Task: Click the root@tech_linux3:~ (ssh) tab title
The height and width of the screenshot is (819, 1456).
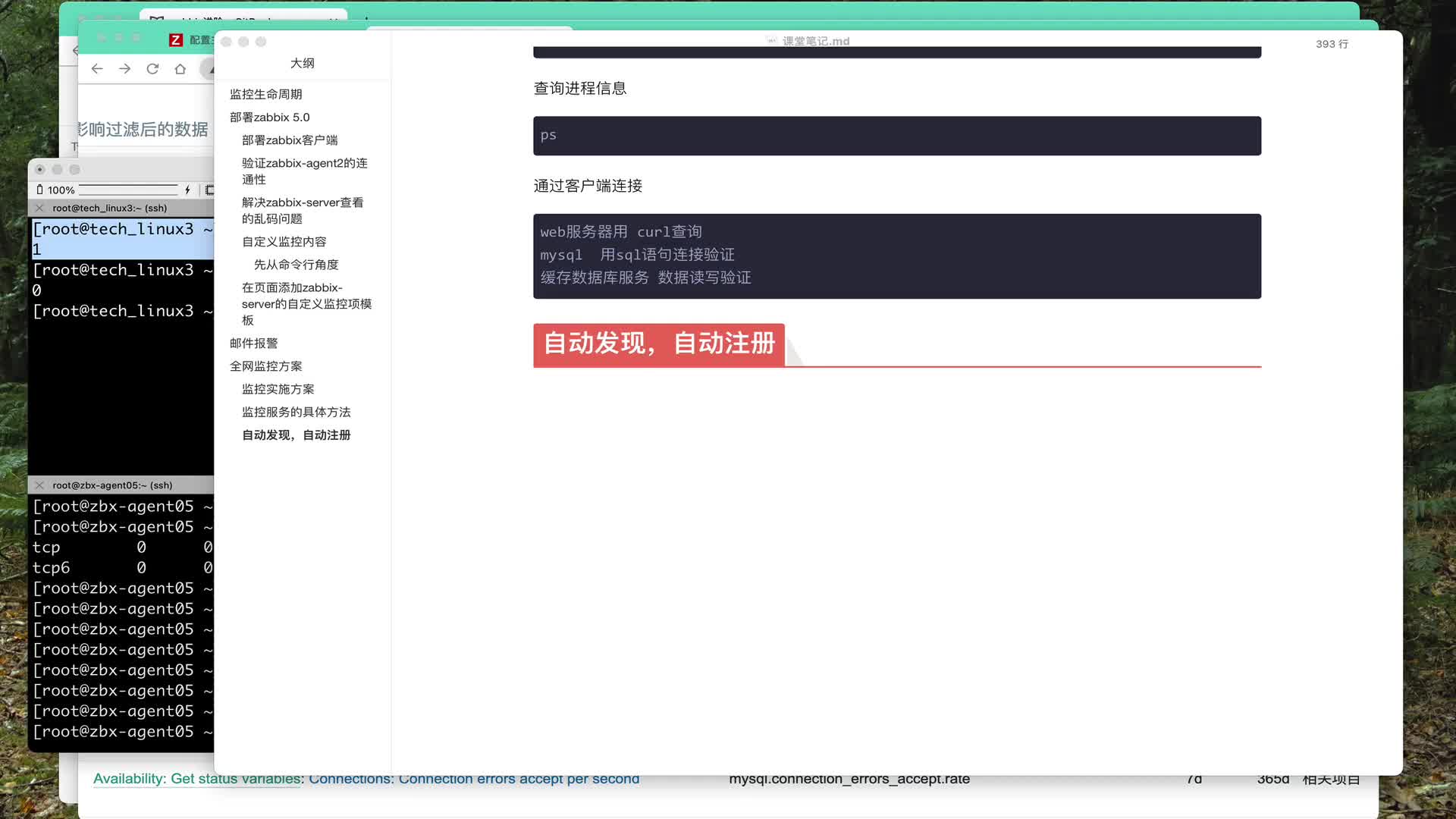Action: pos(110,208)
